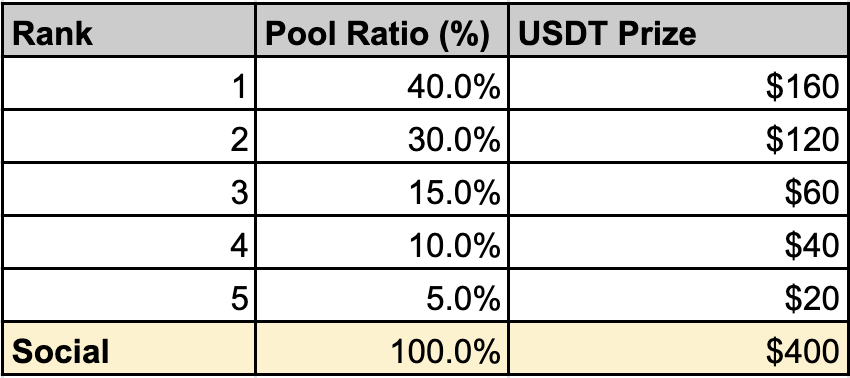Click the $60 prize cell
850x378 pixels.
click(679, 189)
